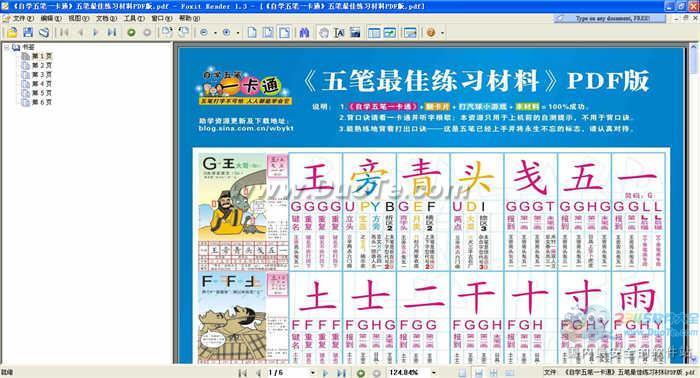Save the document using the floppy disk icon
Screen dimensions: 700x378
[28, 32]
